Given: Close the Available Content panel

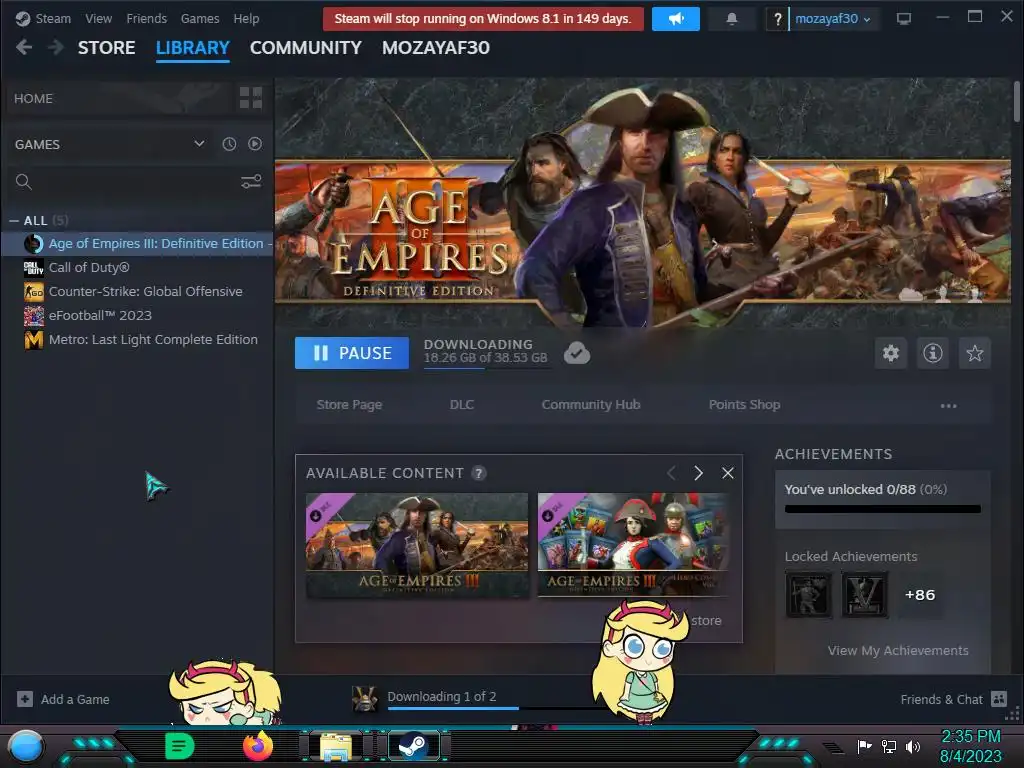Looking at the screenshot, I should (728, 473).
